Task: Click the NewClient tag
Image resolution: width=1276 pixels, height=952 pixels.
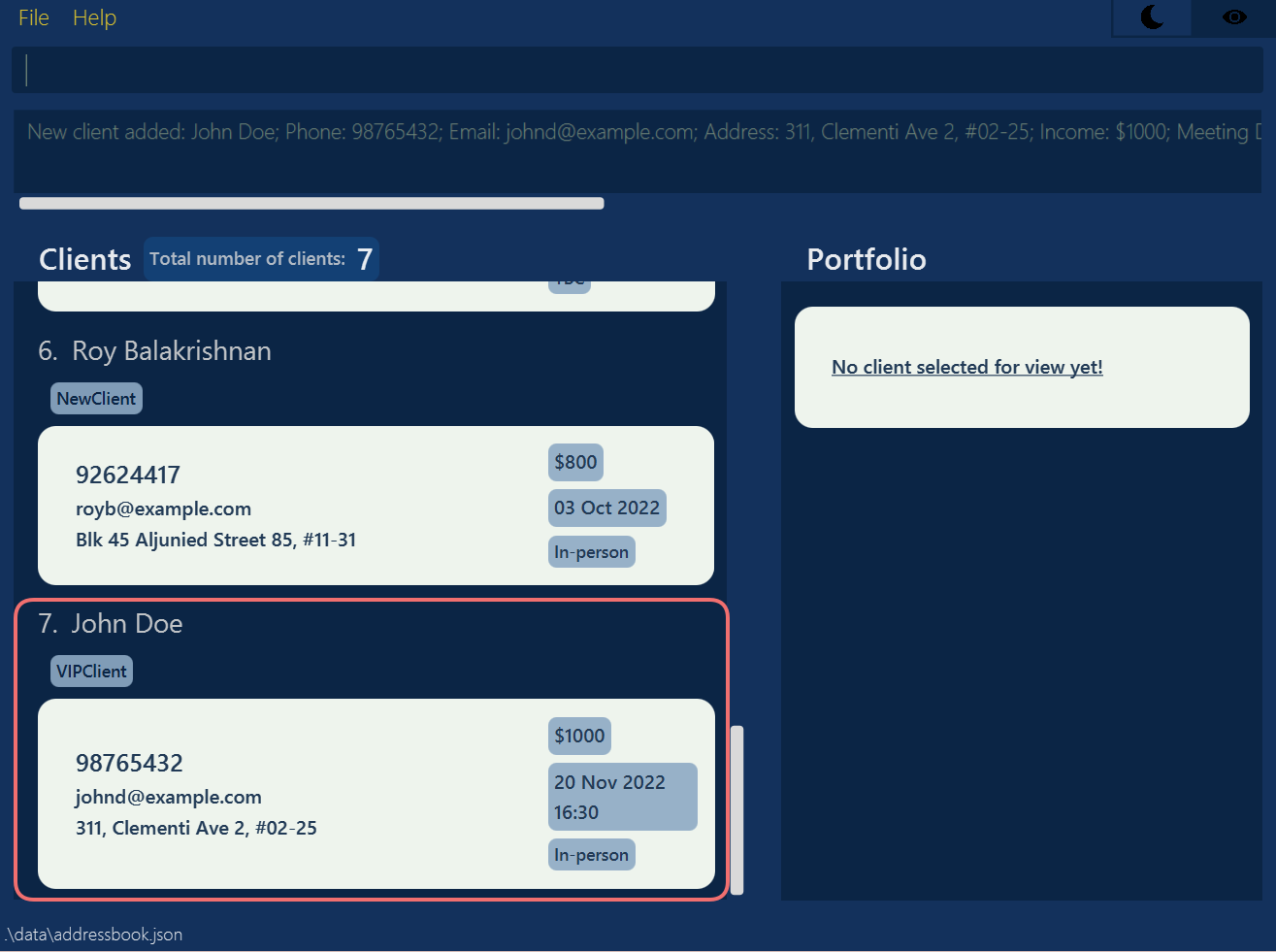Action: pos(96,399)
